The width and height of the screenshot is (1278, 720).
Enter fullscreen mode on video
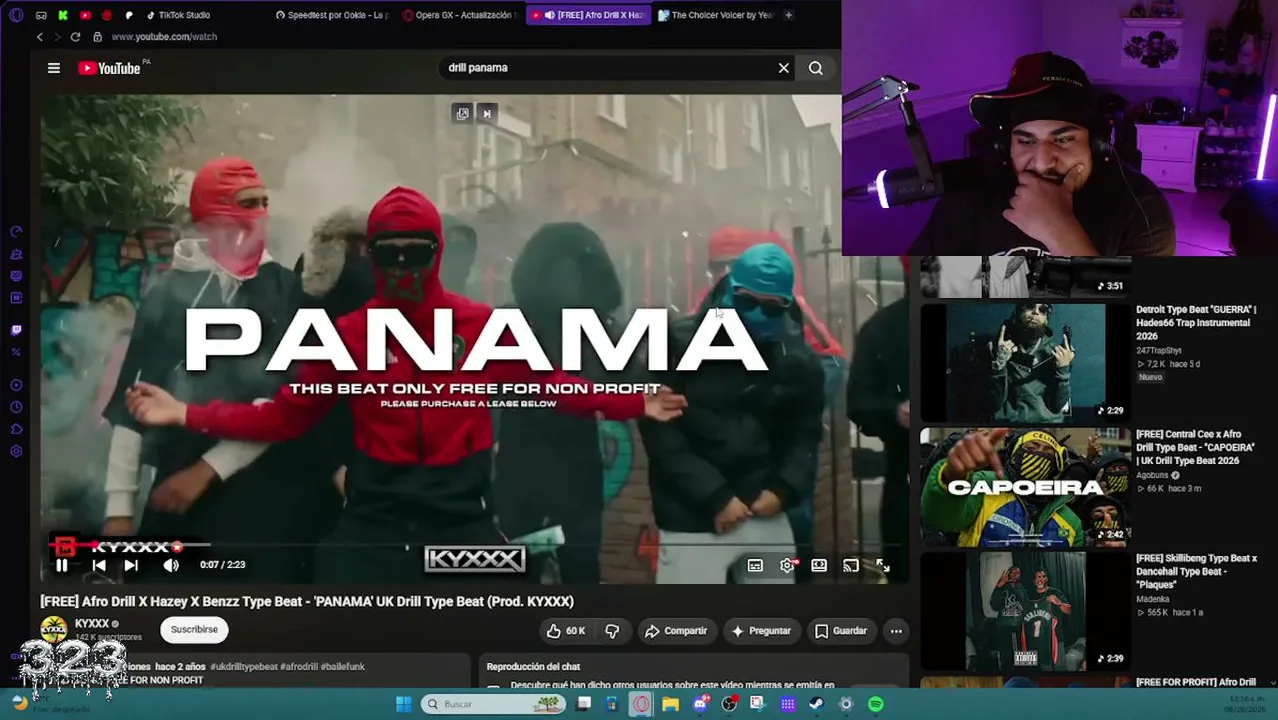pyautogui.click(x=883, y=566)
